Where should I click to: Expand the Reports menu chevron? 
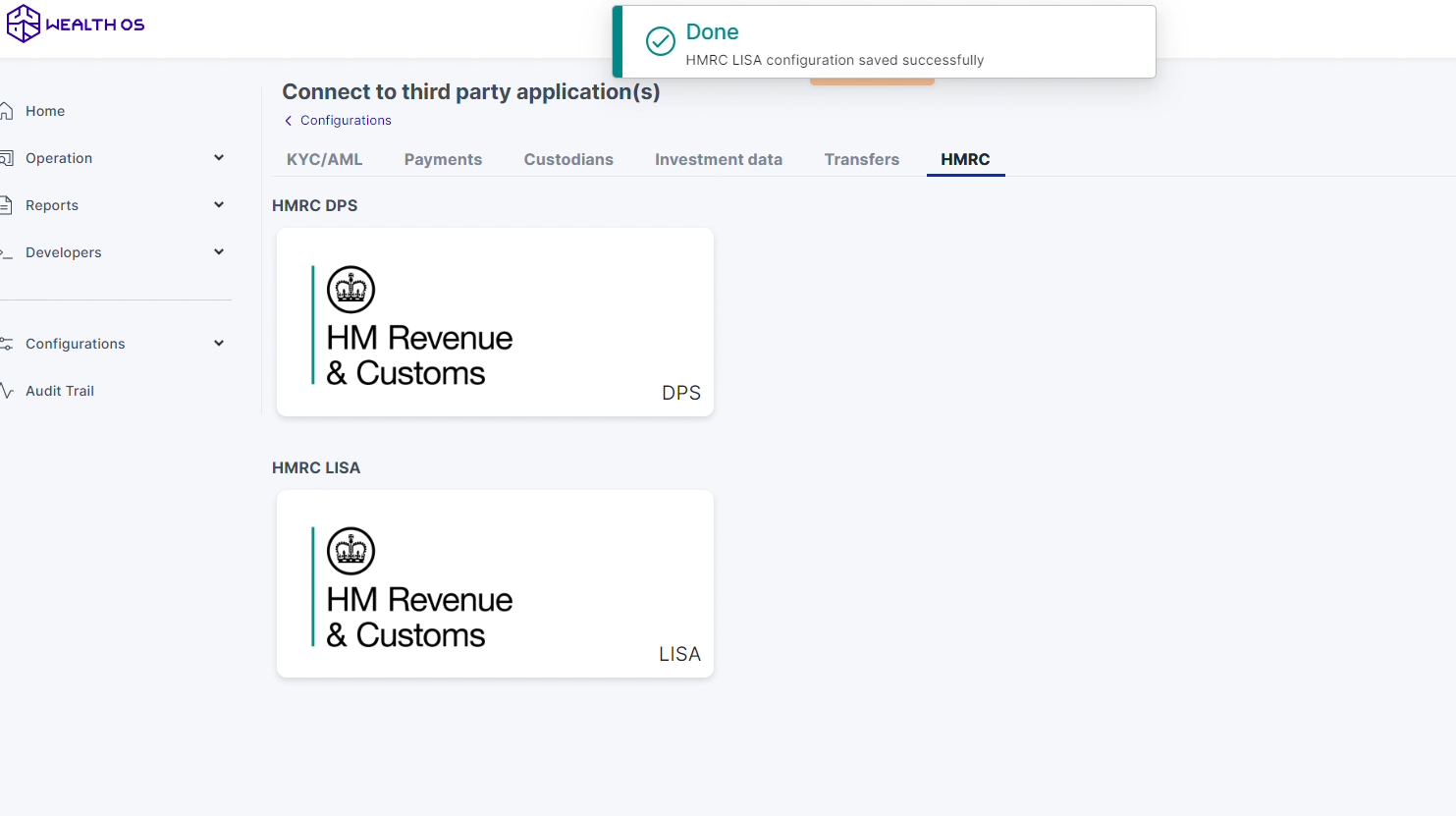tap(219, 204)
